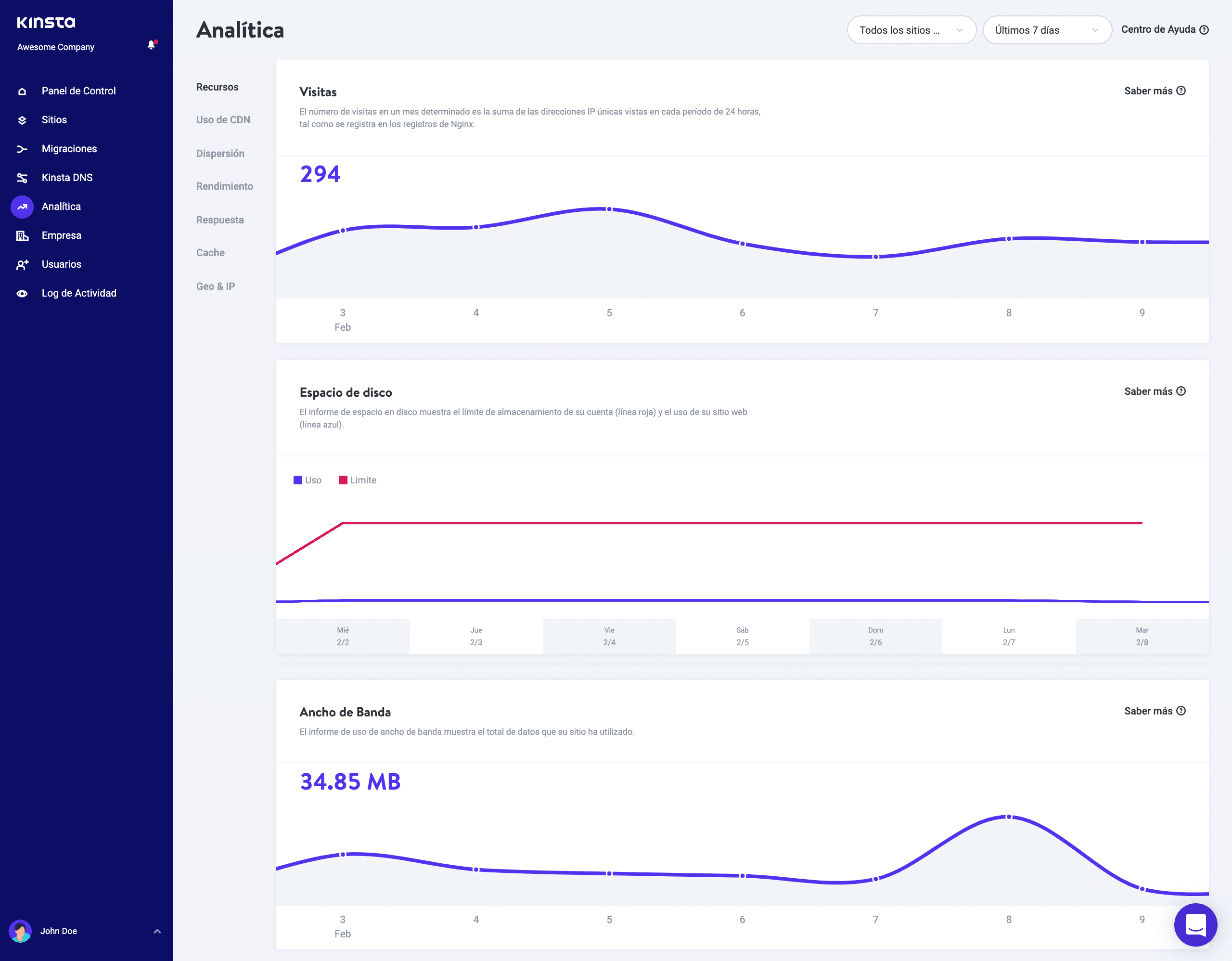Click the Sáb 2/5 column in disk space chart
Image resolution: width=1232 pixels, height=961 pixels.
(743, 636)
